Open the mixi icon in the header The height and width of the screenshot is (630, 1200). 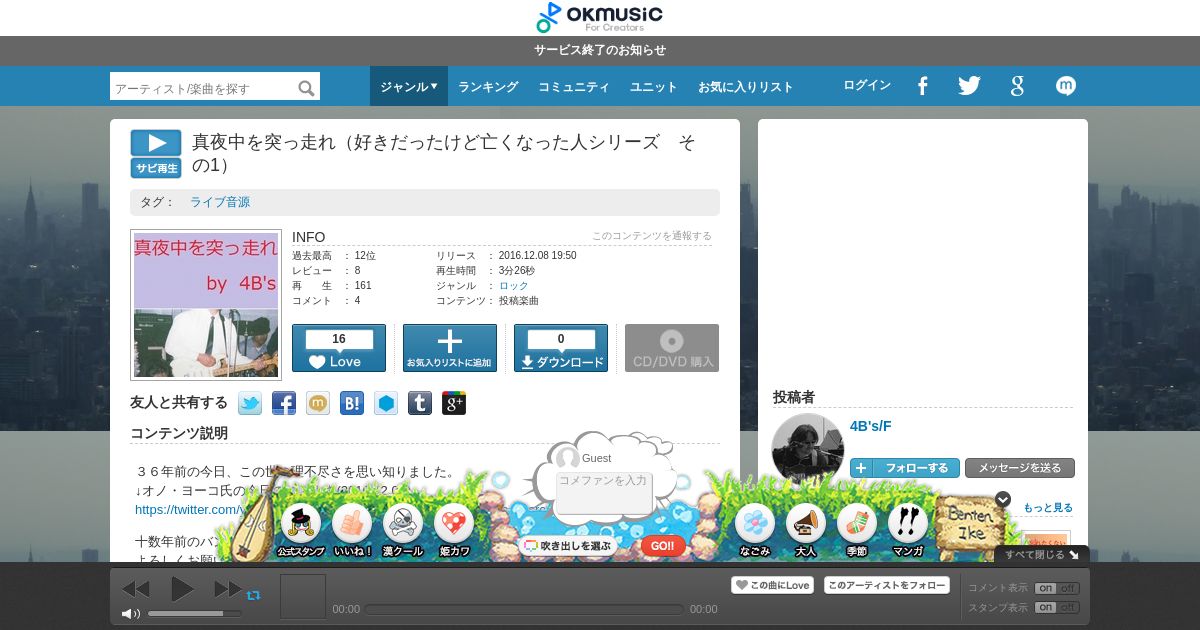[x=1066, y=86]
